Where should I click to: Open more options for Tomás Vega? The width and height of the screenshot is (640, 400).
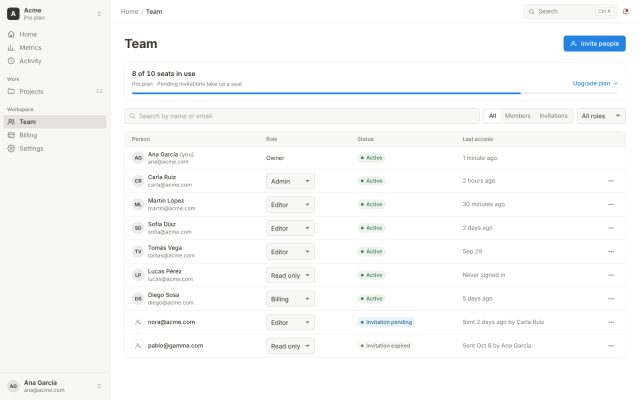pyautogui.click(x=611, y=251)
